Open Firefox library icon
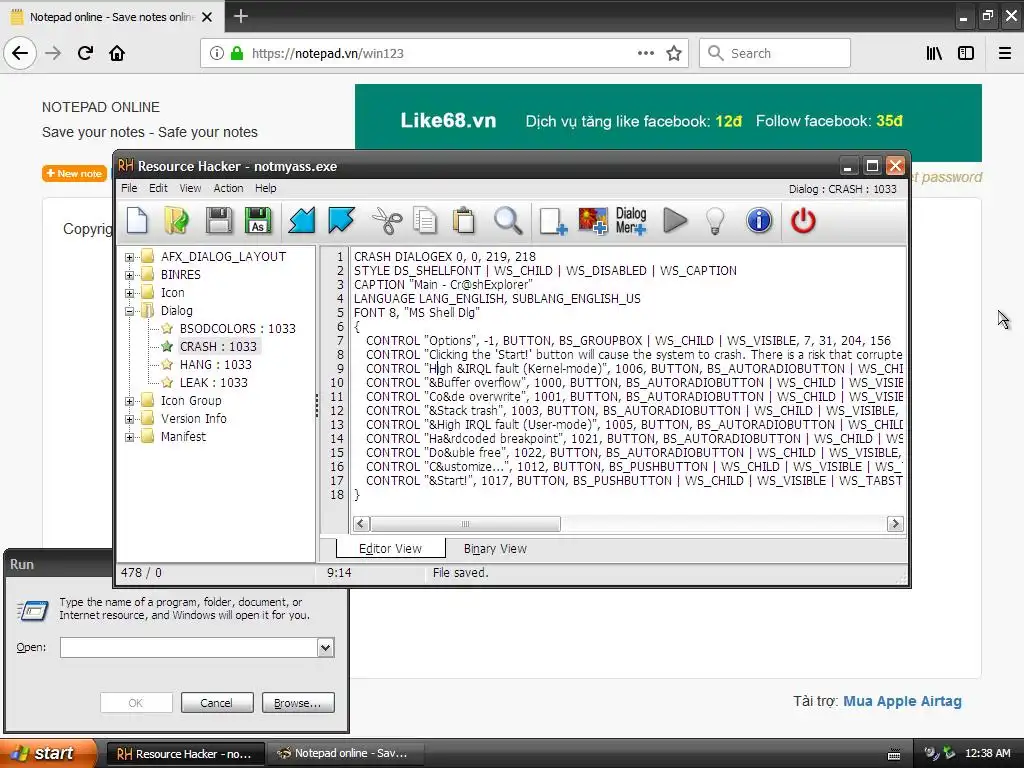The image size is (1024, 768). (x=934, y=53)
